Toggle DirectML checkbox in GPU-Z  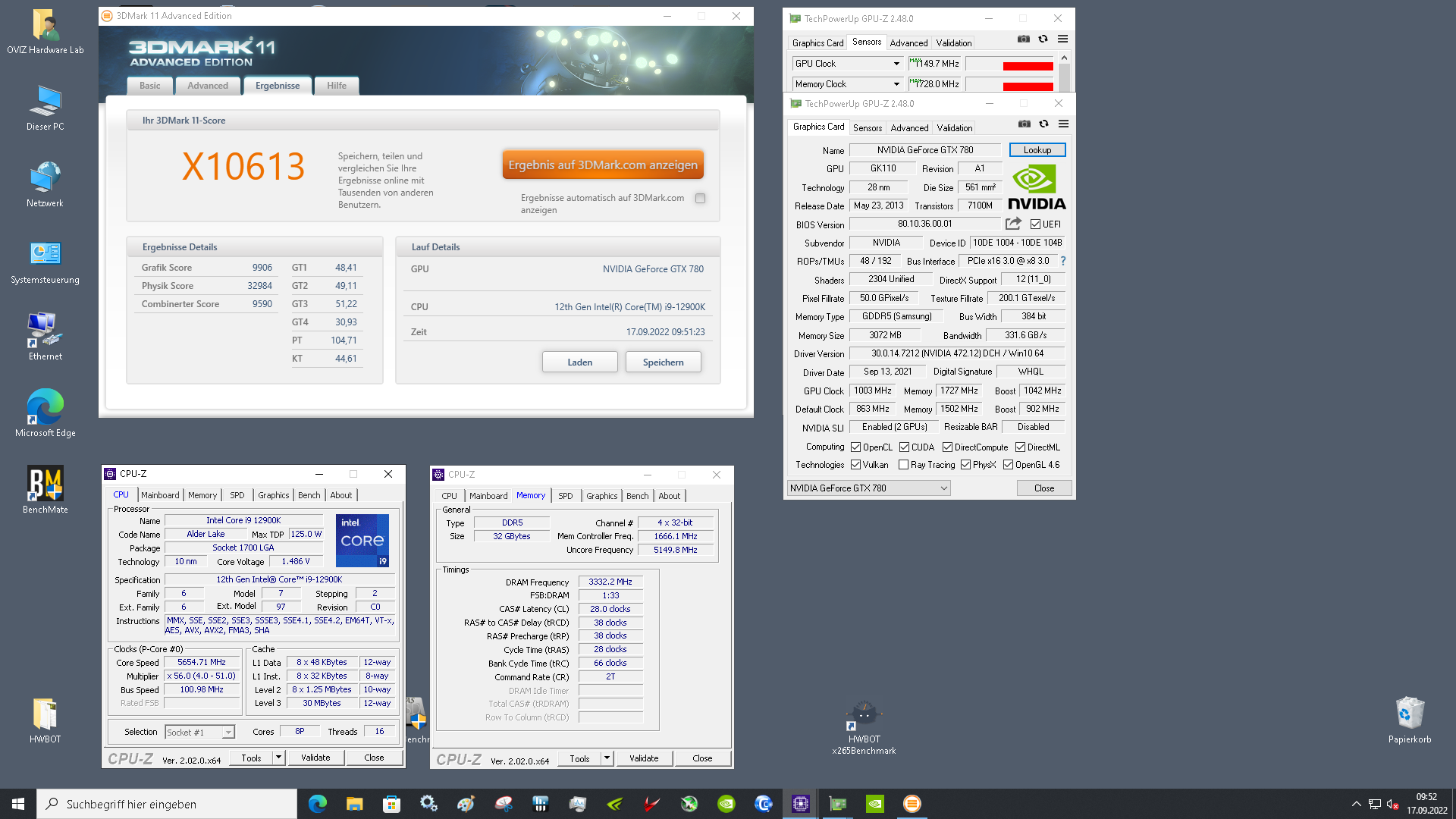1021,447
